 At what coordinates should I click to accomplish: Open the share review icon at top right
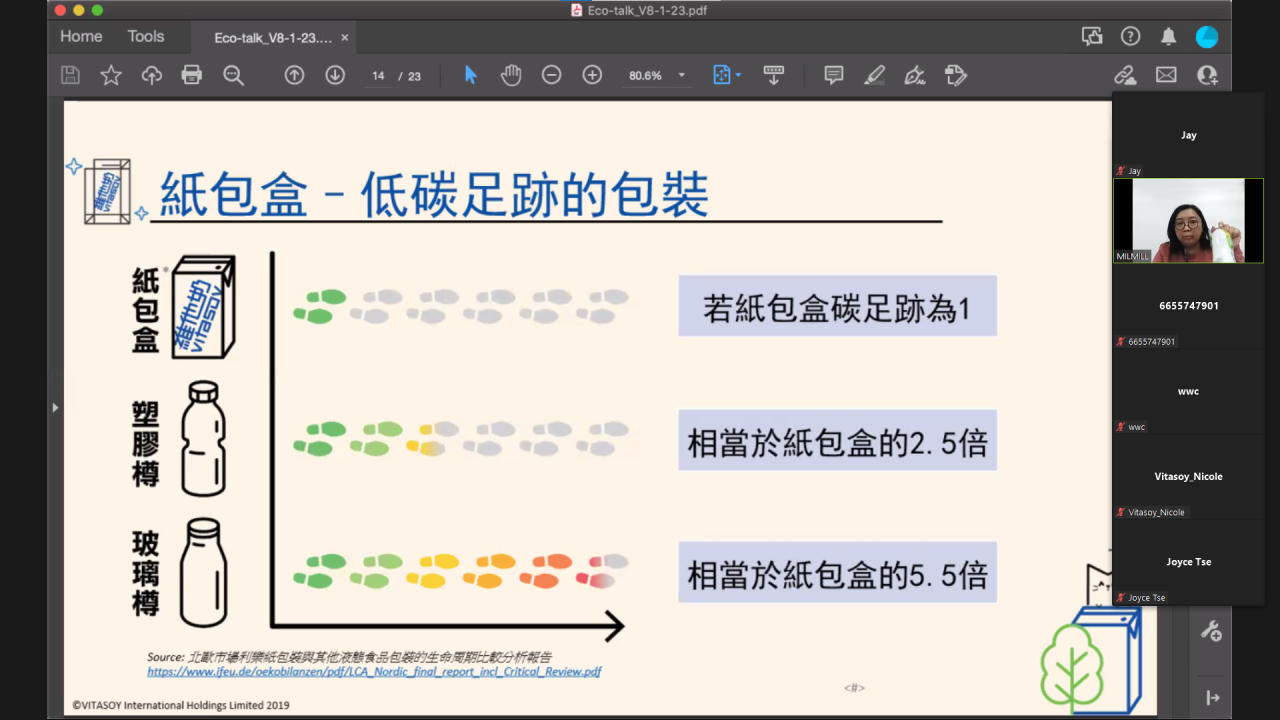1092,37
